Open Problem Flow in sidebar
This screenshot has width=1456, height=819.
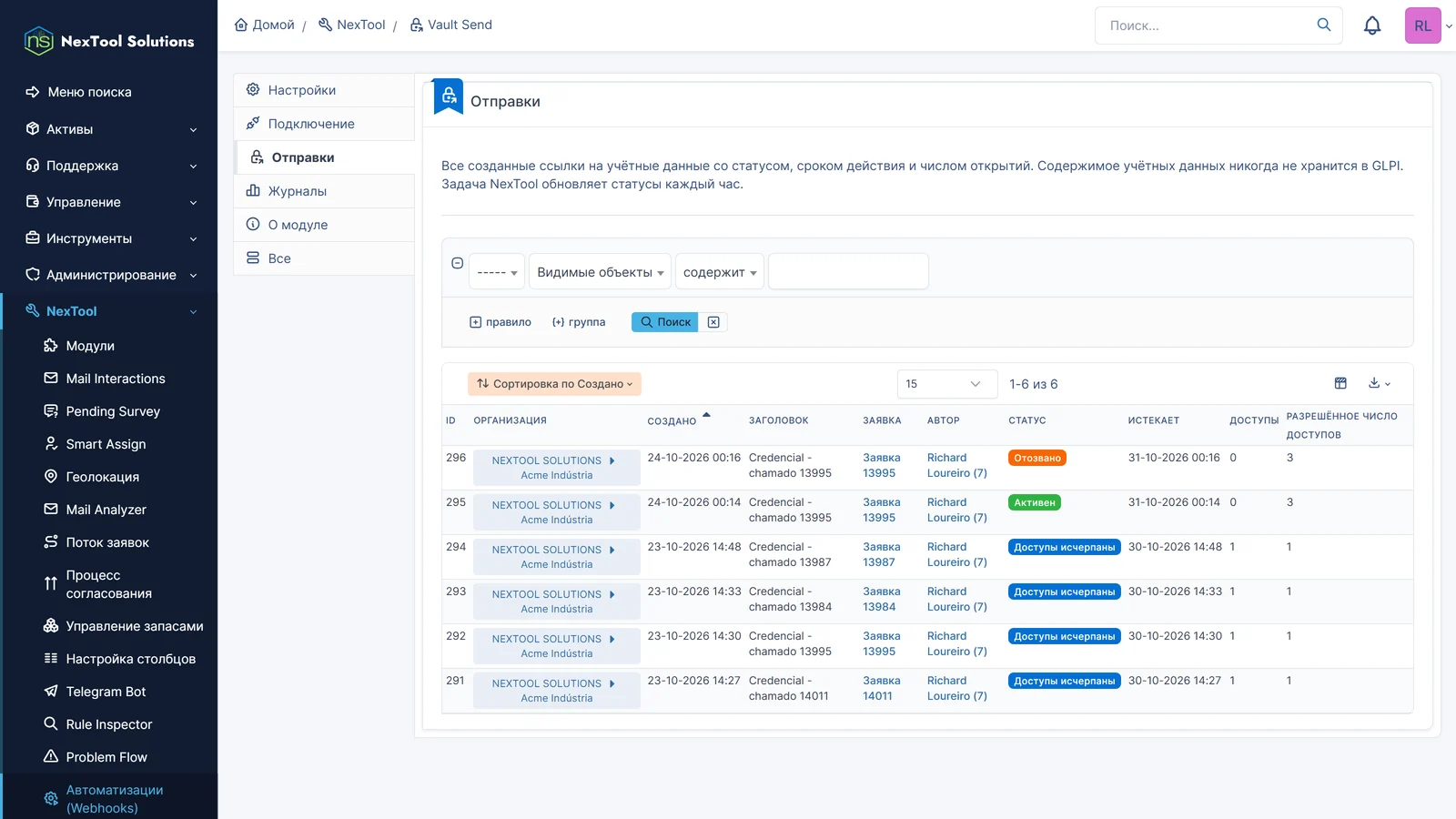[x=106, y=757]
